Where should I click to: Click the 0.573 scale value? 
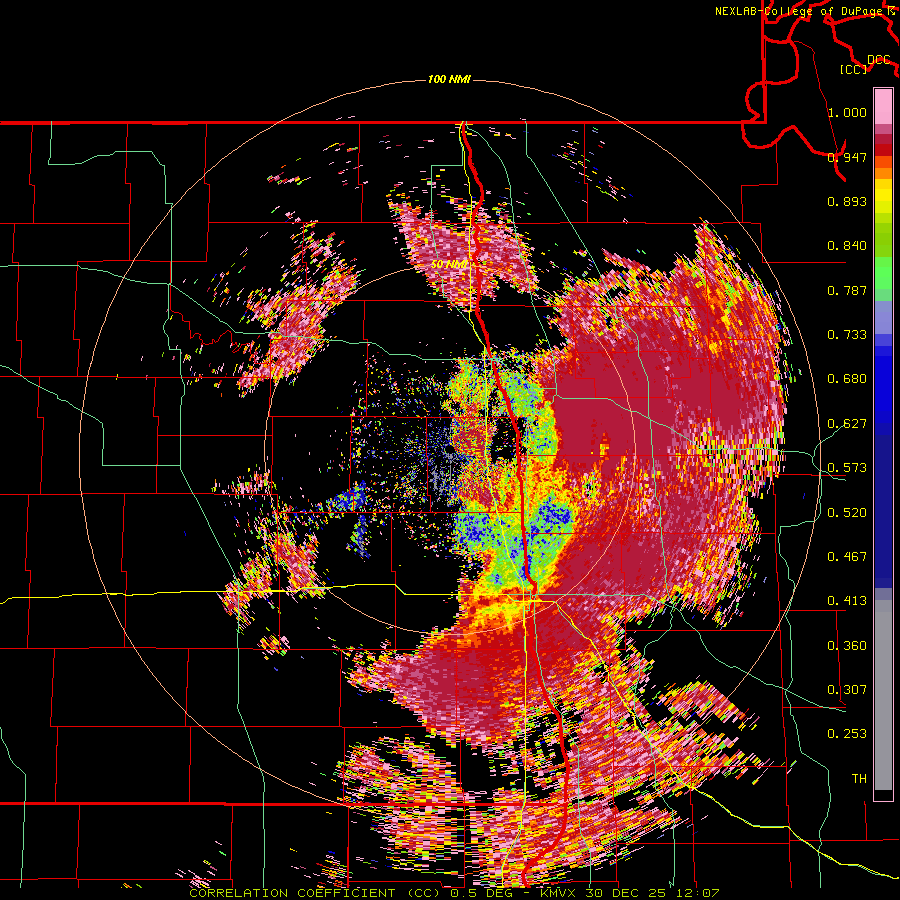[847, 468]
